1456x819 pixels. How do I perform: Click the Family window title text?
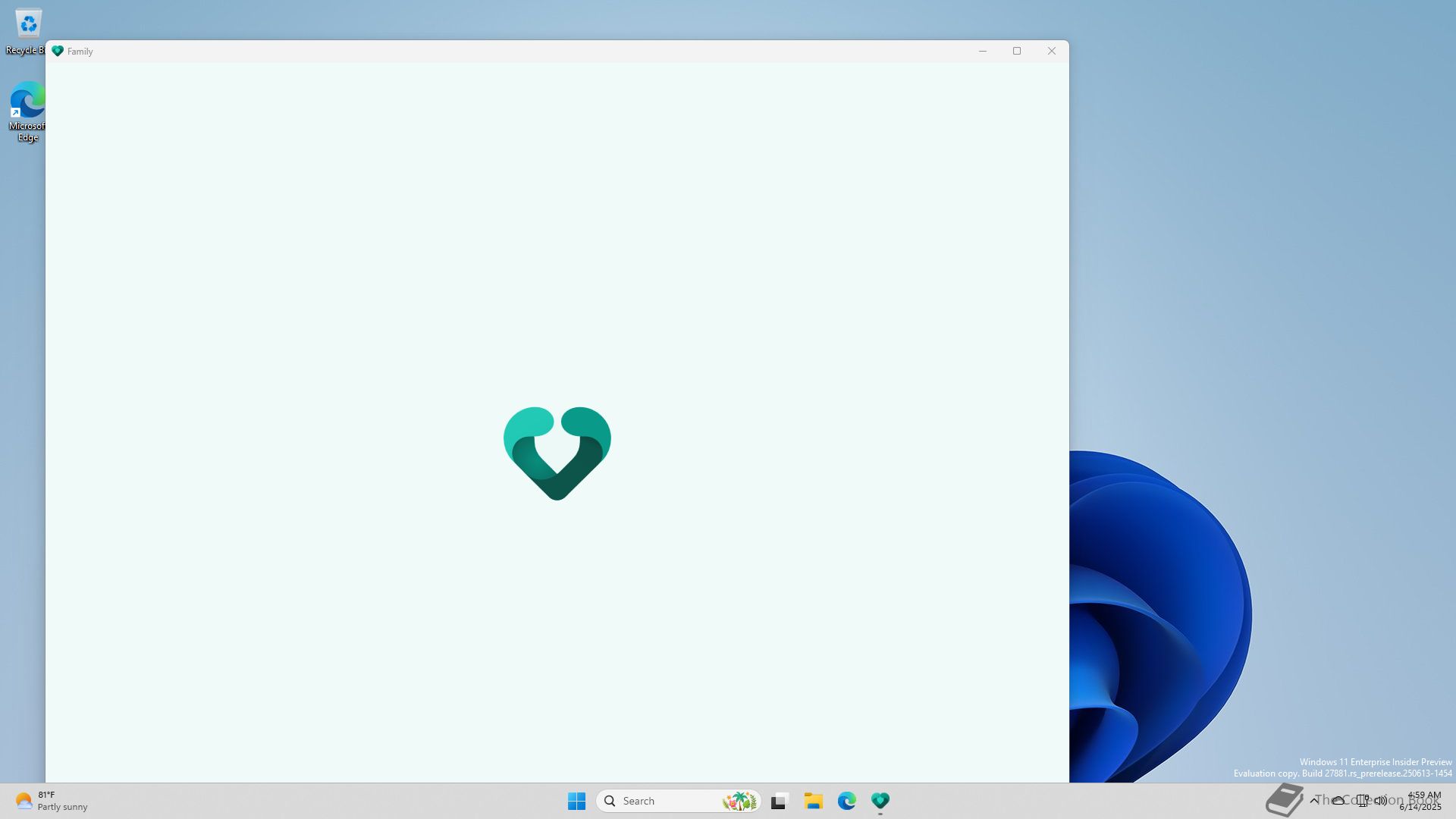tap(80, 52)
